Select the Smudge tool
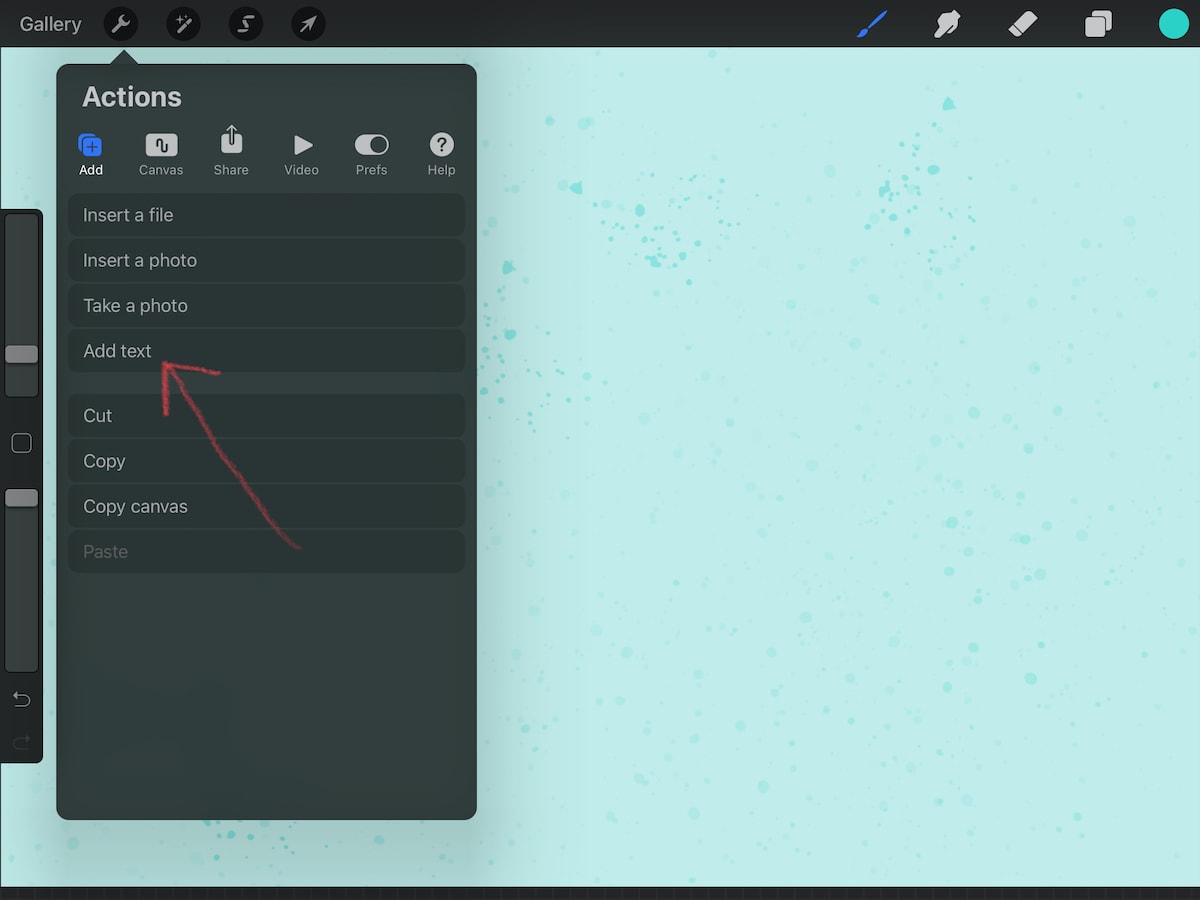 click(946, 24)
